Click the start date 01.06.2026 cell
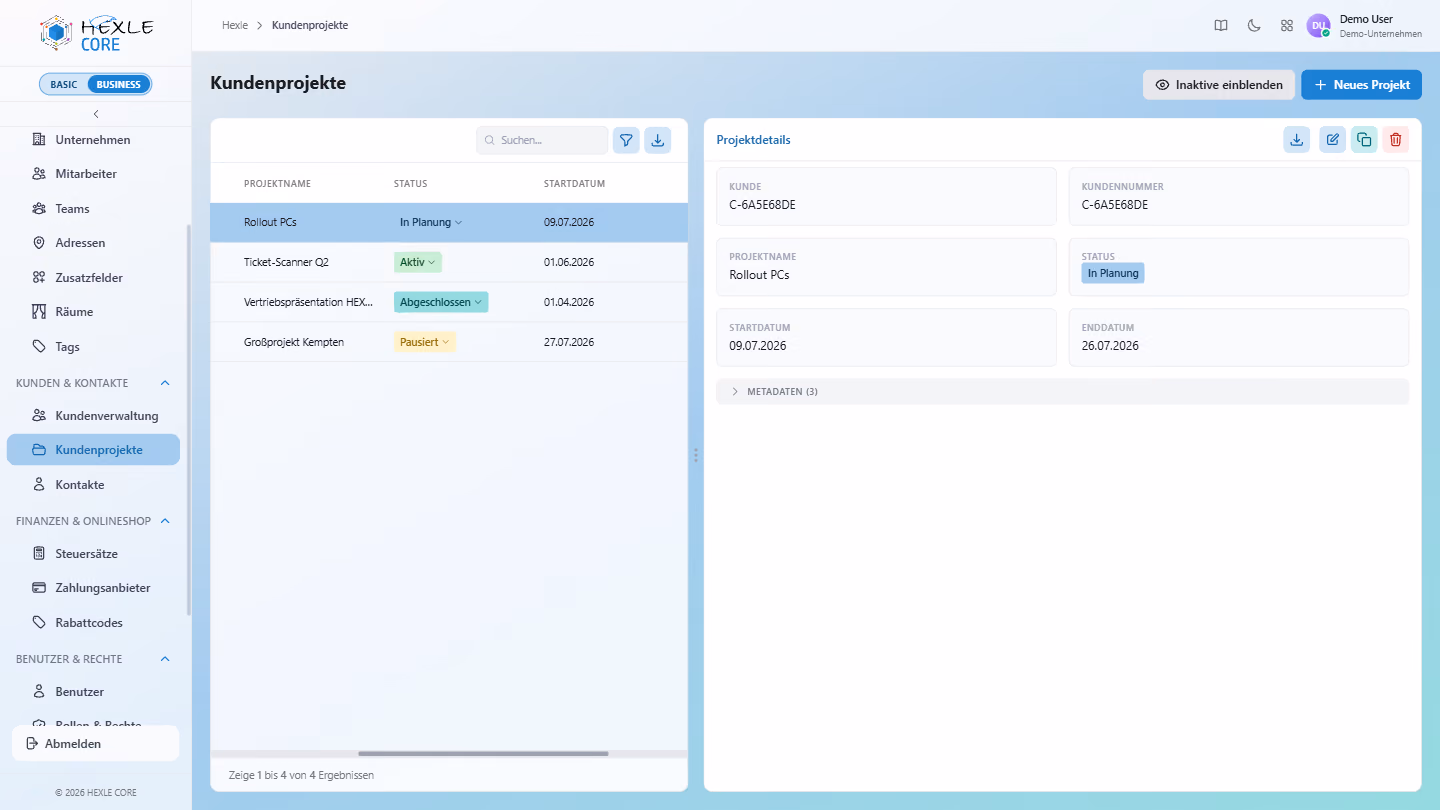The height and width of the screenshot is (810, 1440). [x=569, y=262]
